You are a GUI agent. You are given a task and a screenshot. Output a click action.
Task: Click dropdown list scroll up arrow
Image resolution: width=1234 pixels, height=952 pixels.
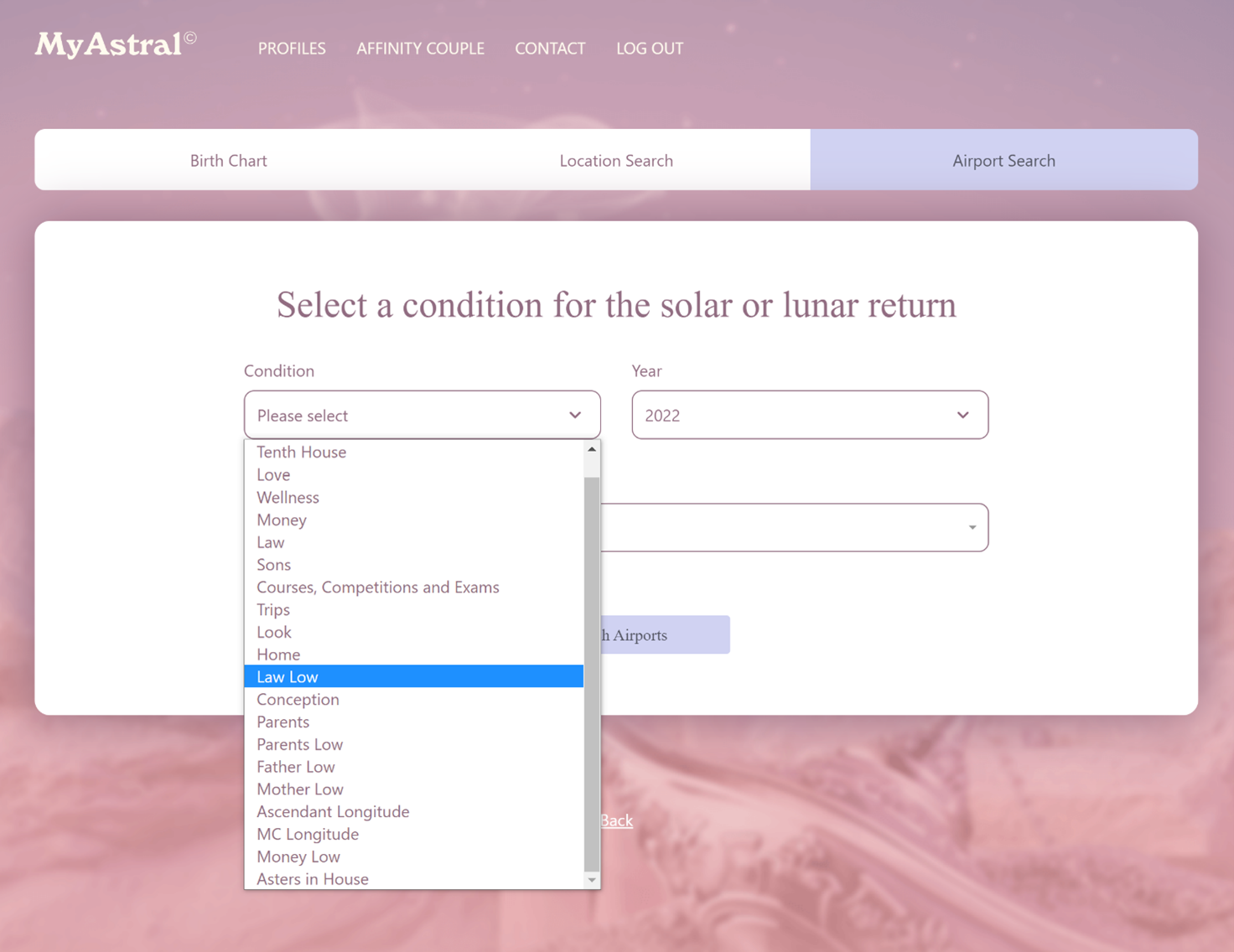(x=592, y=449)
